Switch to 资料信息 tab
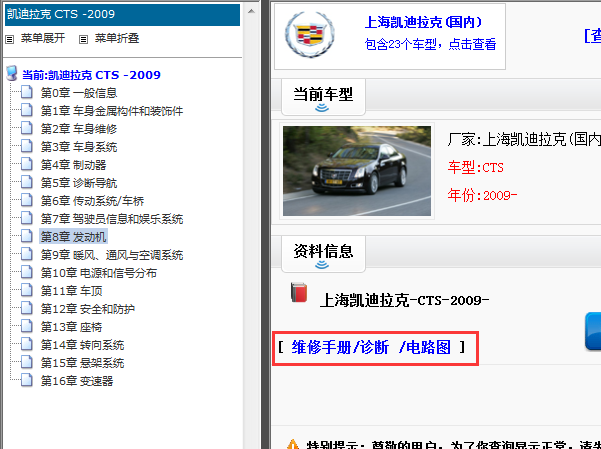 click(323, 254)
